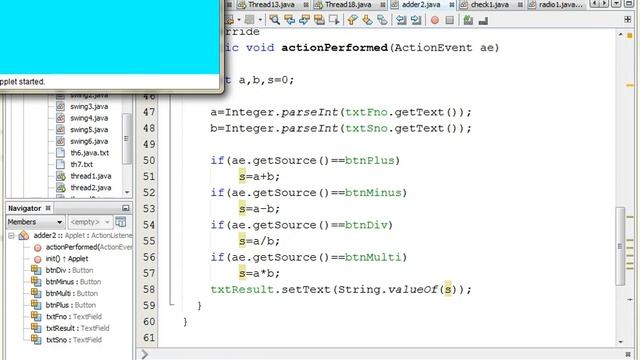Click Navigator Javadoc window icon
The height and width of the screenshot is (360, 640).
[x=120, y=222]
